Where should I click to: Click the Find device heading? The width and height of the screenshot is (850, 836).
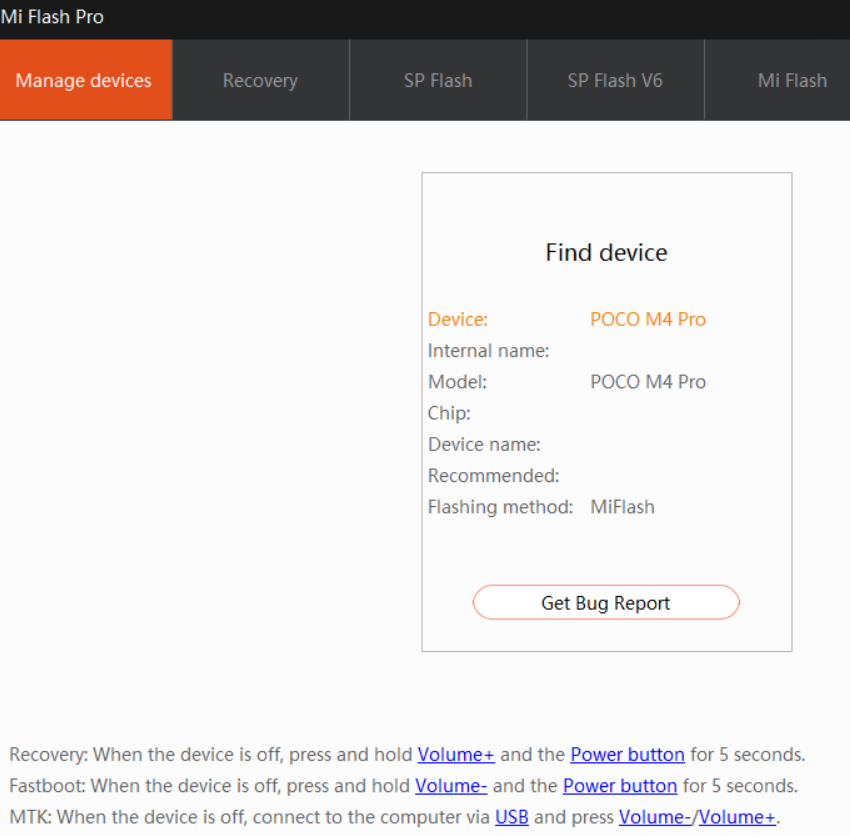[606, 253]
